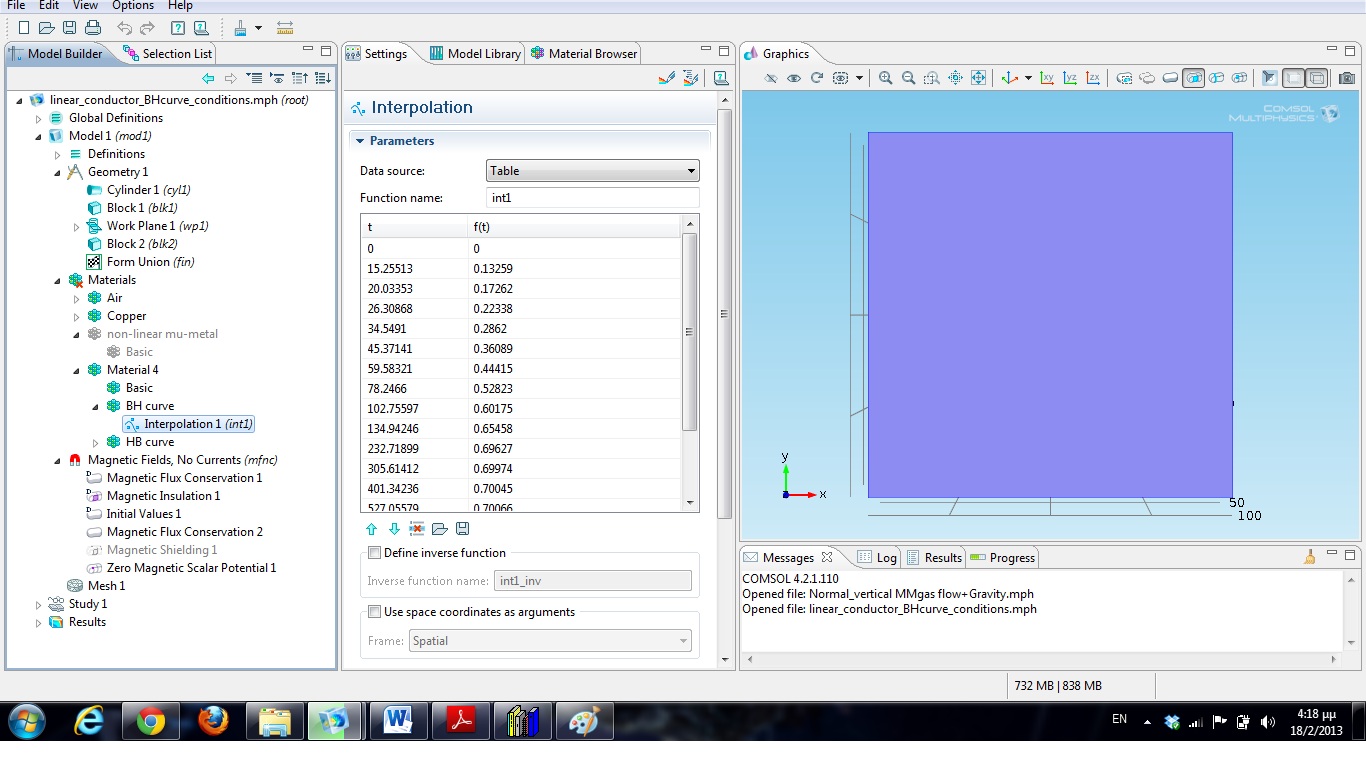Open the Options menu
This screenshot has width=1366, height=768.
click(132, 6)
